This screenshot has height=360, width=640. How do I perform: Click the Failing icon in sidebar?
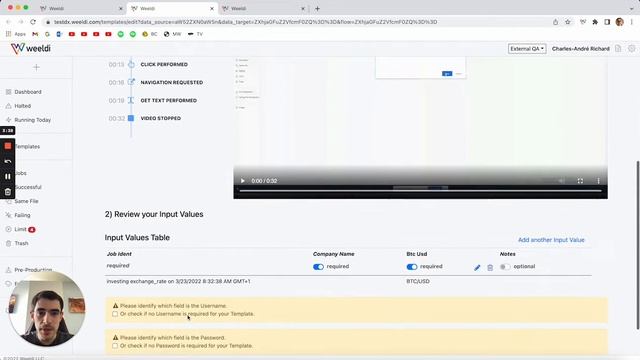[8, 215]
